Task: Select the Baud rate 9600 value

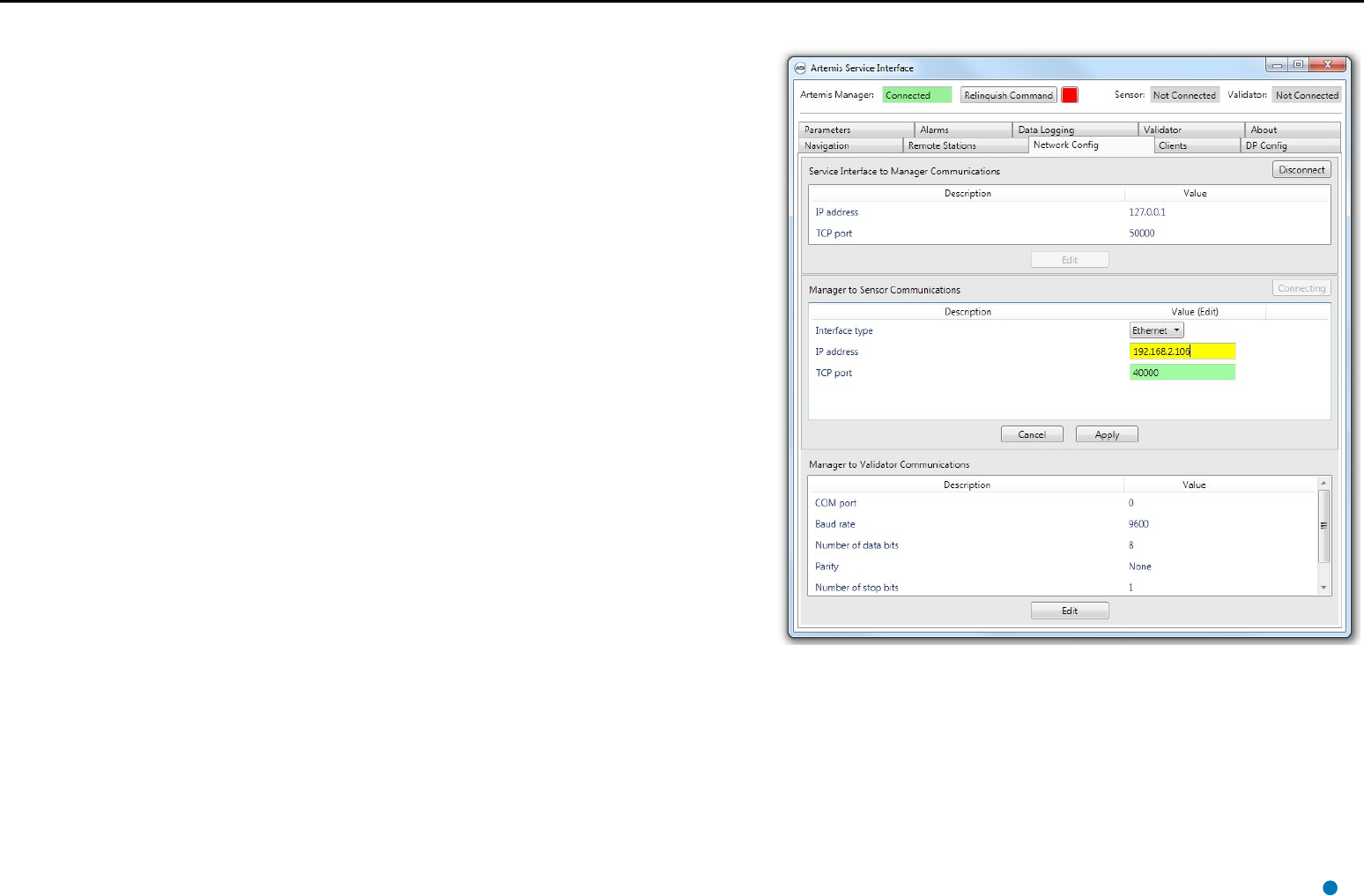Action: click(x=1138, y=524)
